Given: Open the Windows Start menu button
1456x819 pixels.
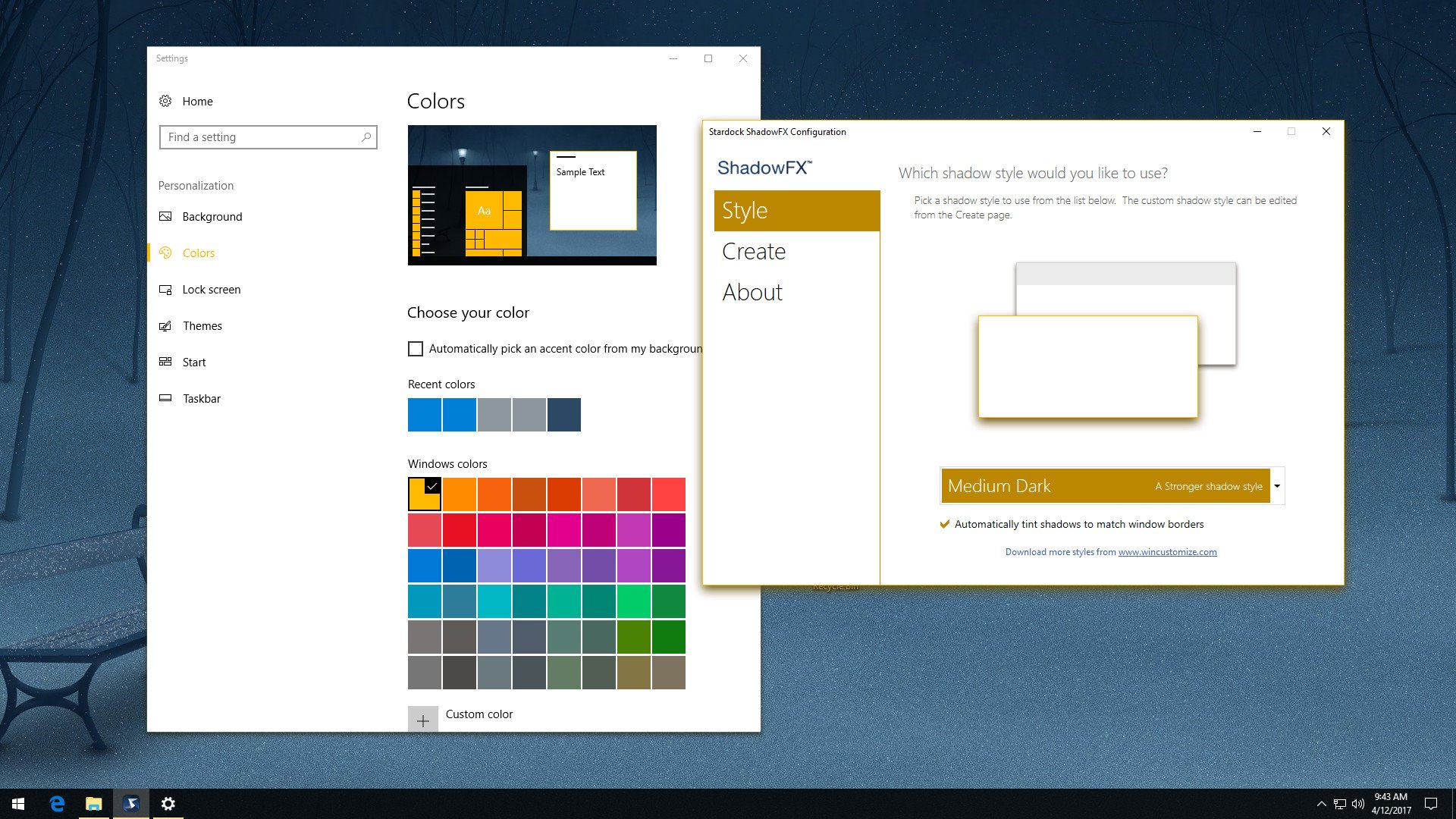Looking at the screenshot, I should tap(18, 804).
